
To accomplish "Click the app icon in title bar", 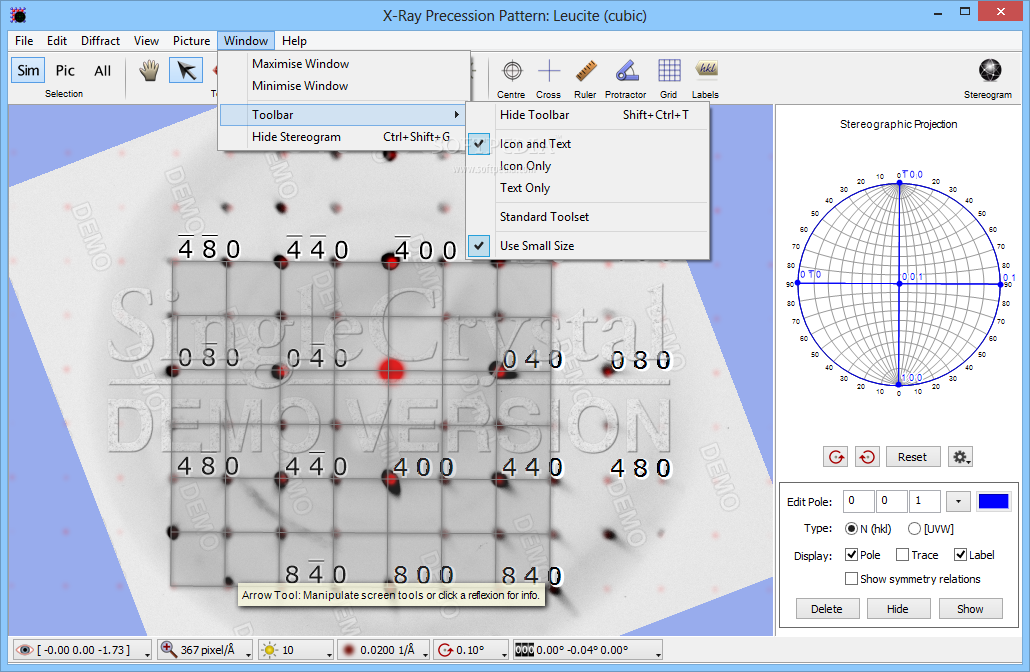I will [x=18, y=14].
